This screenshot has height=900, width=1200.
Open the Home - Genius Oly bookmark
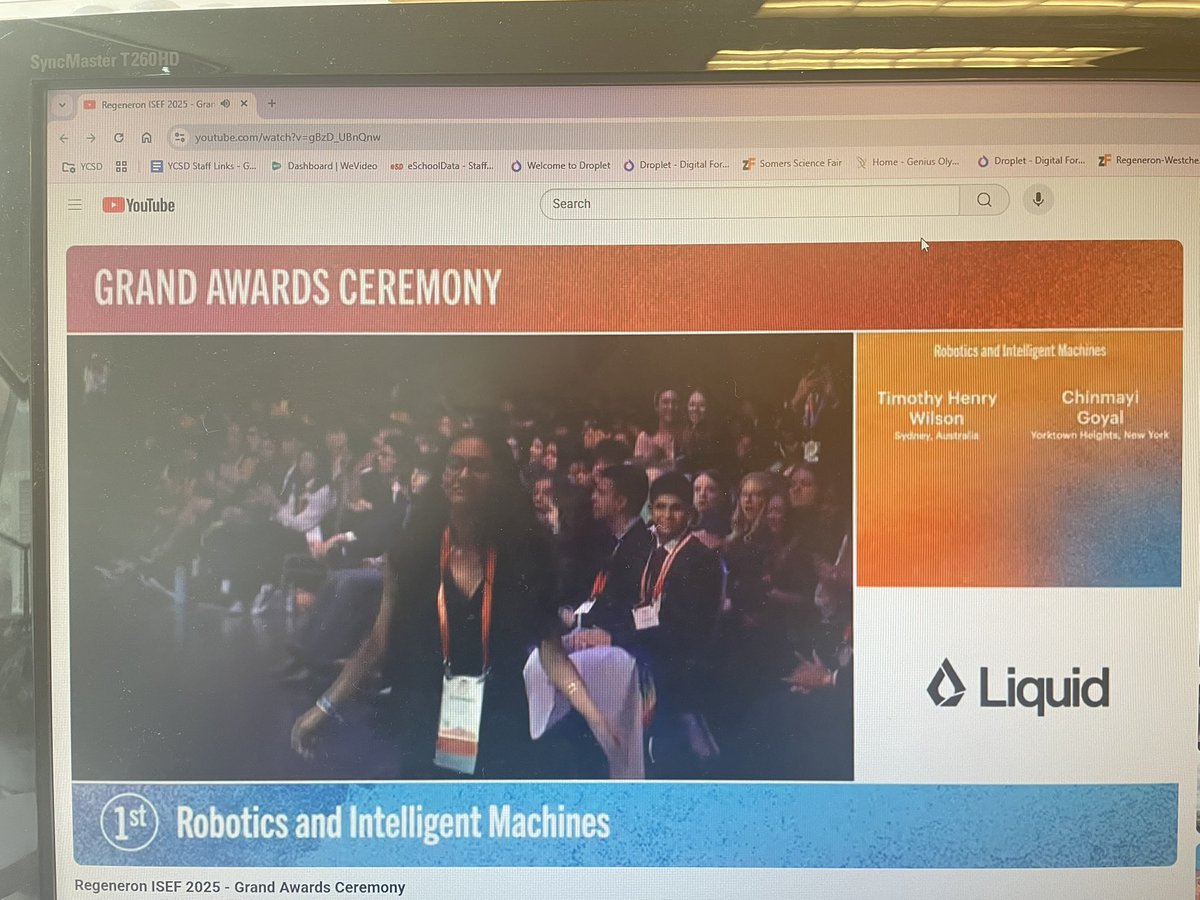coord(907,162)
